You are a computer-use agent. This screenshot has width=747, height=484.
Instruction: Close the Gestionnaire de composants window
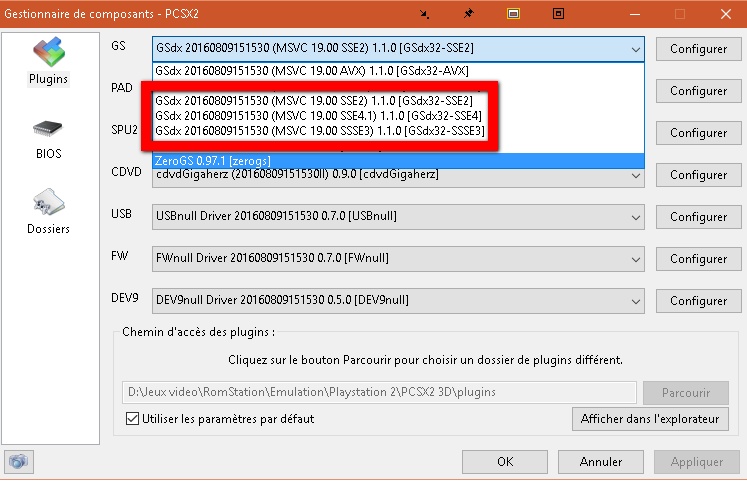(x=726, y=14)
